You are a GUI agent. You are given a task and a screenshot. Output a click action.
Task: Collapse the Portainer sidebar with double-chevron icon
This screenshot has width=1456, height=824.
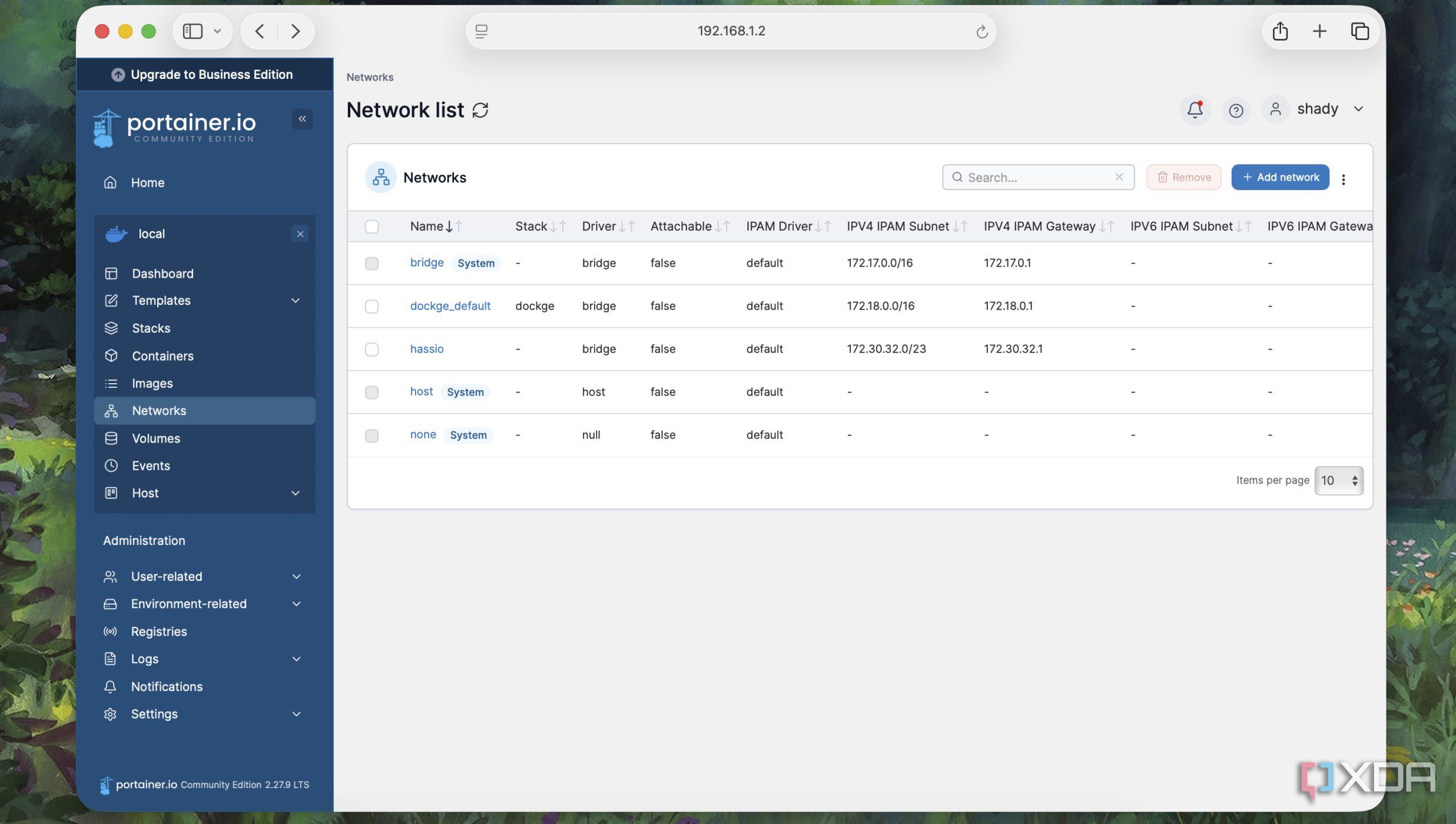302,119
